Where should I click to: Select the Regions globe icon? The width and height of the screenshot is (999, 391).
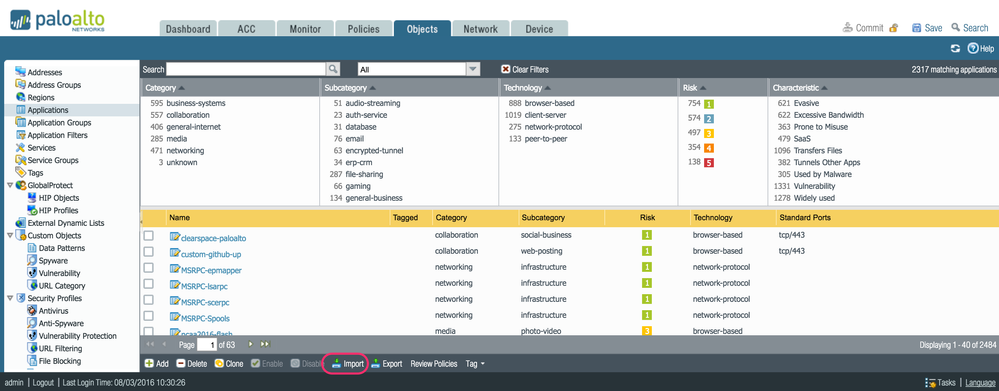coord(20,97)
